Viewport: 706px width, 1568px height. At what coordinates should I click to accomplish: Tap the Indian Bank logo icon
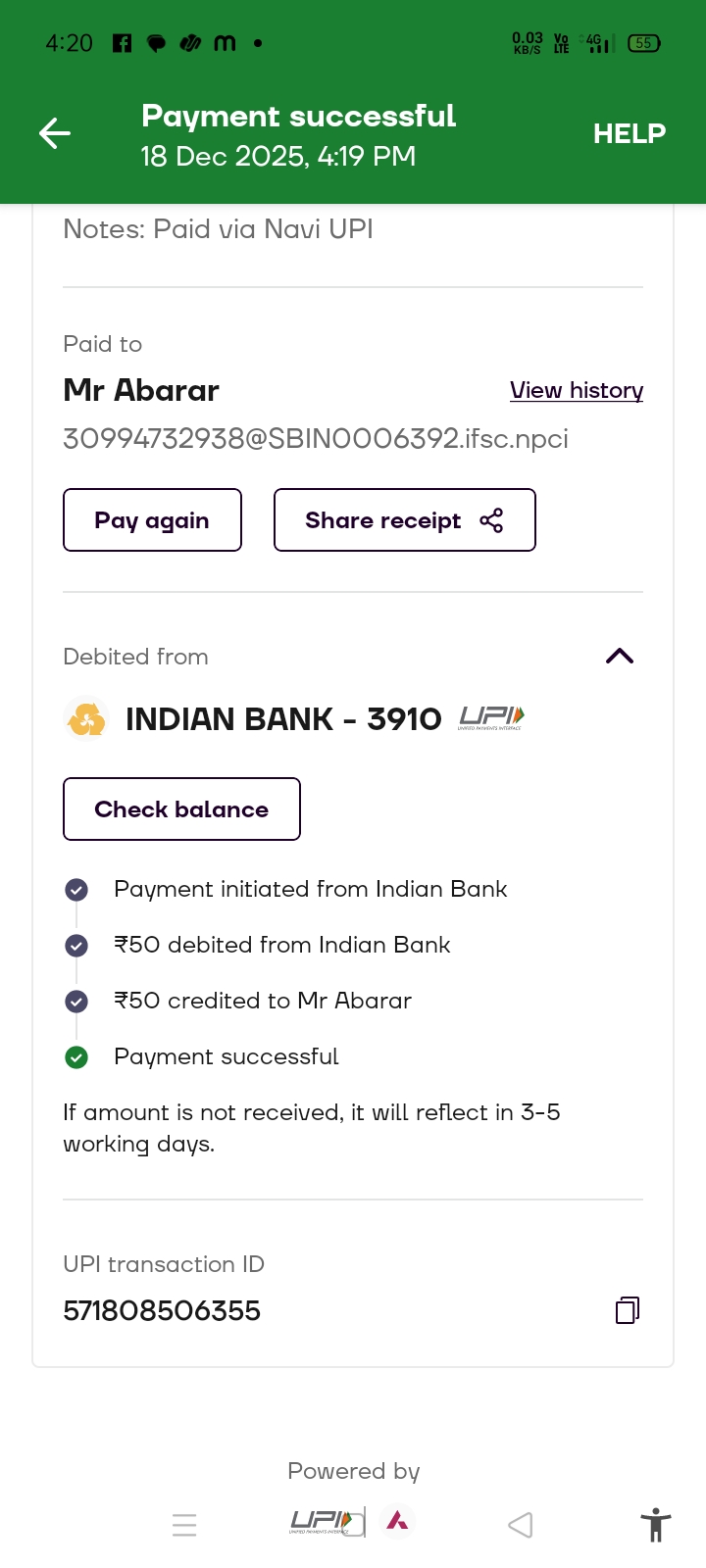[x=86, y=719]
